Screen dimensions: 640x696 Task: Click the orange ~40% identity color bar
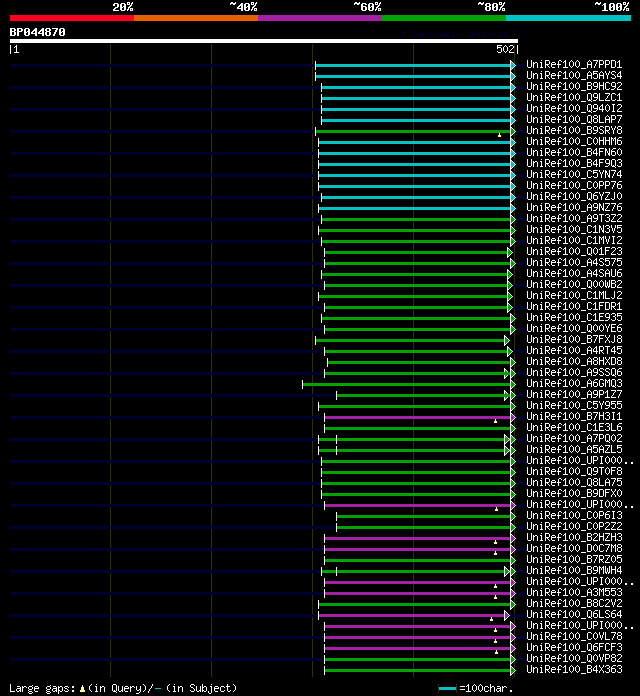tap(196, 18)
